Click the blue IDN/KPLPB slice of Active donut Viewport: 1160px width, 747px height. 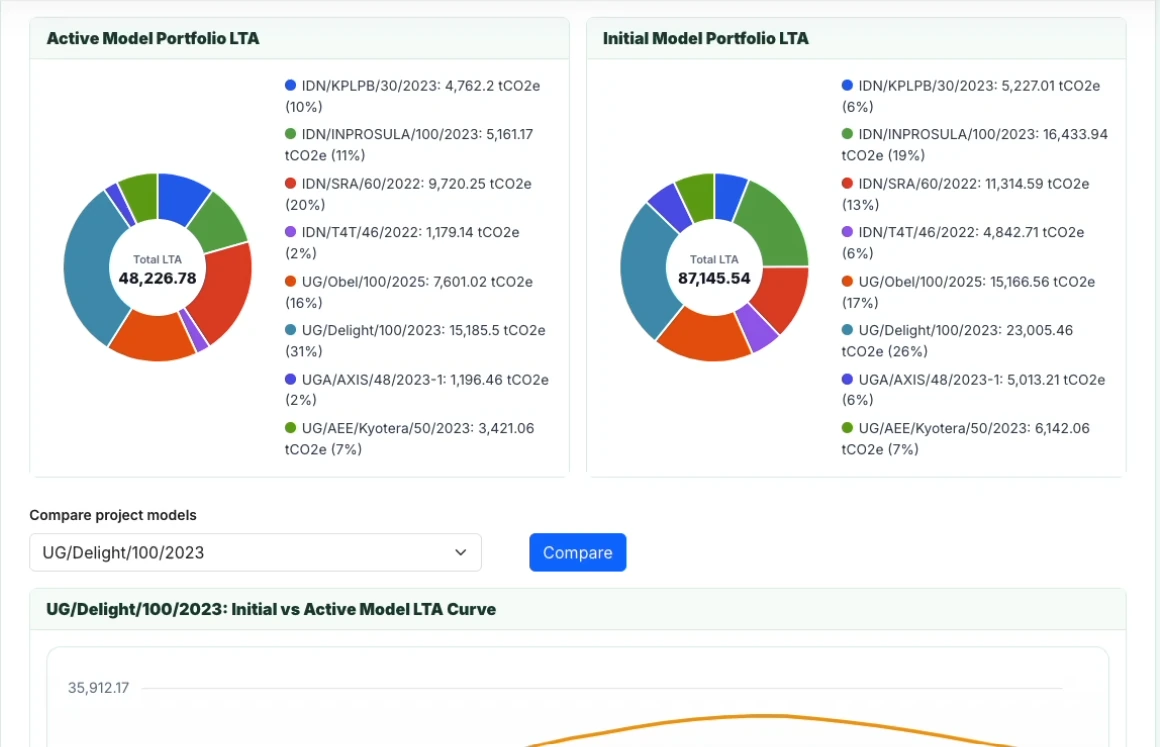coord(181,196)
